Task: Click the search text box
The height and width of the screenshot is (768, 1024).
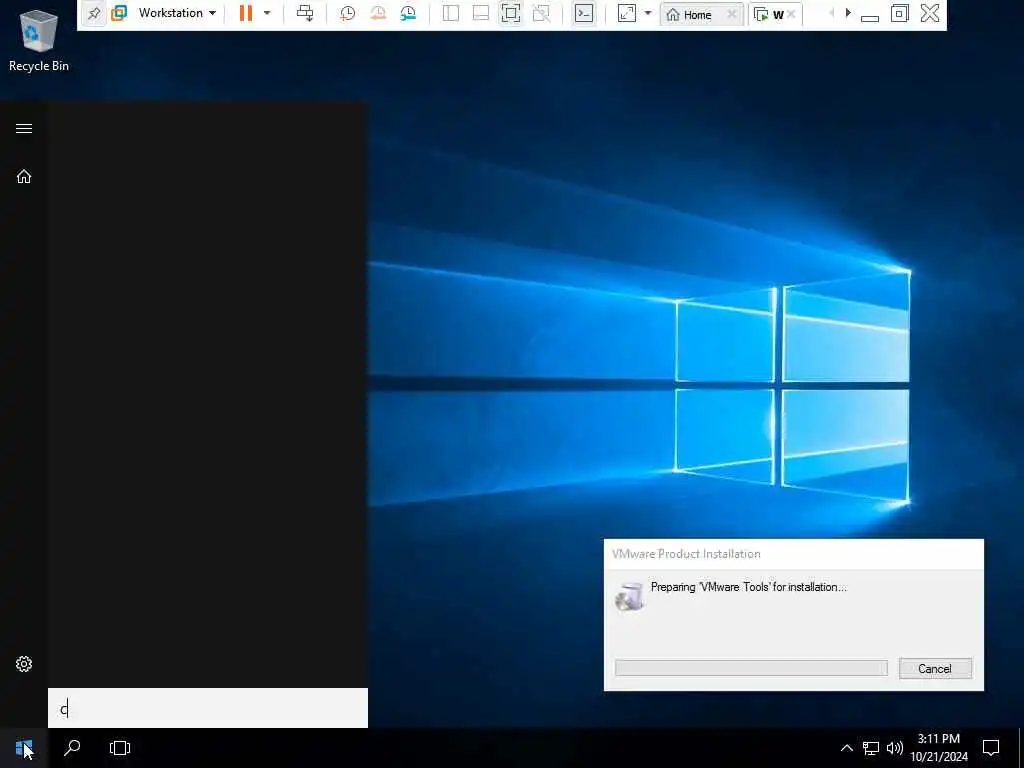Action: click(208, 708)
